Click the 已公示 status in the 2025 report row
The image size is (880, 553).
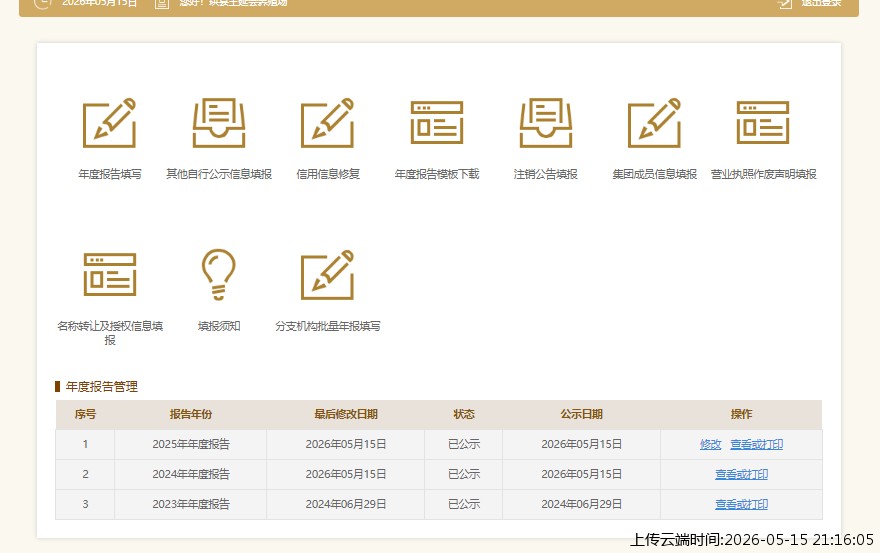pyautogui.click(x=464, y=444)
